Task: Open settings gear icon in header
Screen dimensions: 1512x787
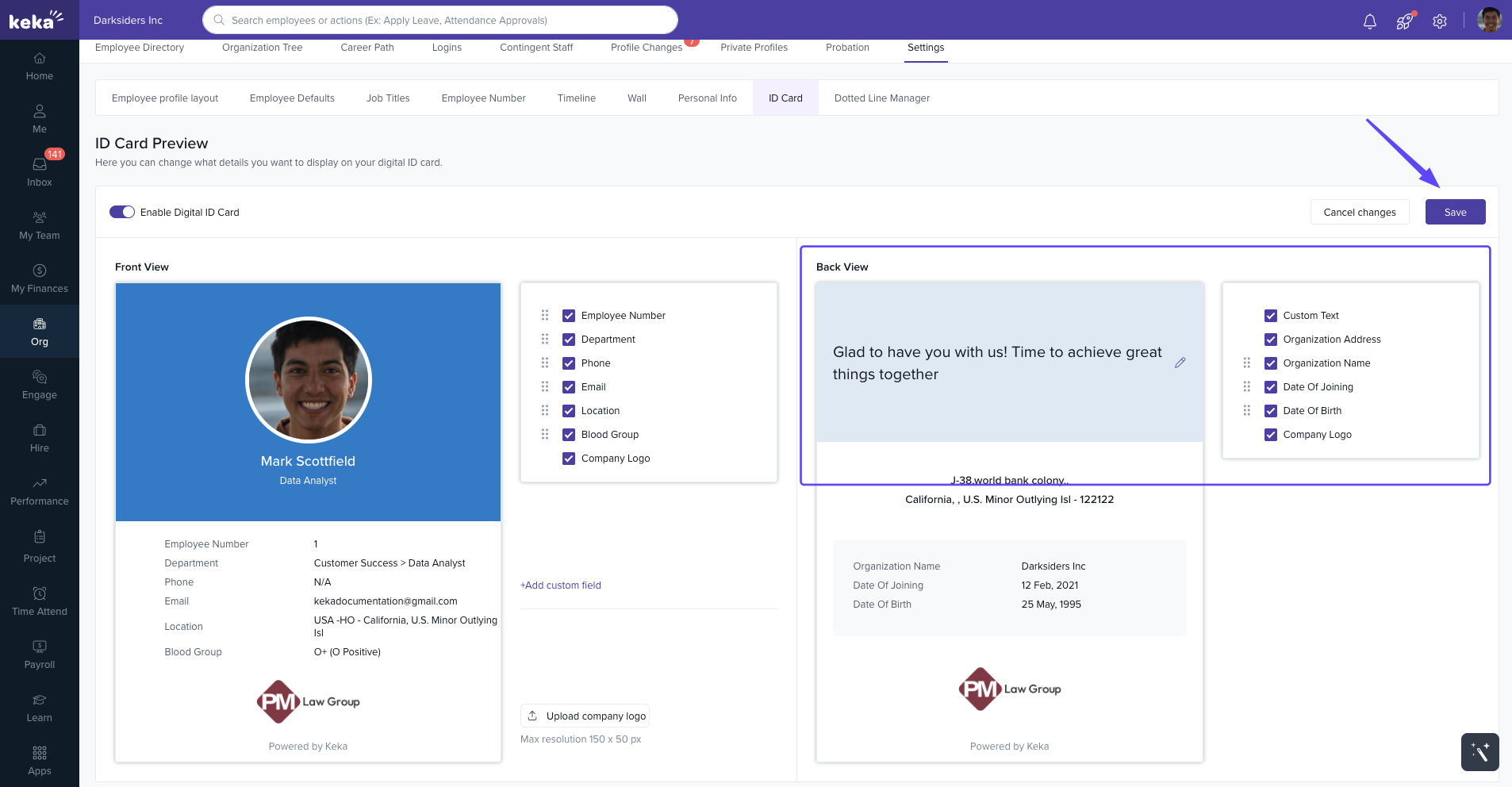Action: [1440, 21]
